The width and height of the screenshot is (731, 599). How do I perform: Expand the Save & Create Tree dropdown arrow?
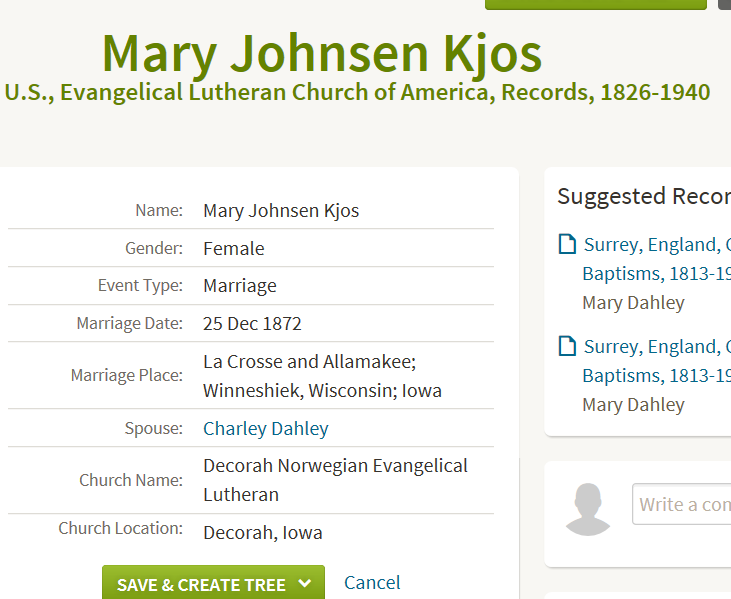coord(305,583)
